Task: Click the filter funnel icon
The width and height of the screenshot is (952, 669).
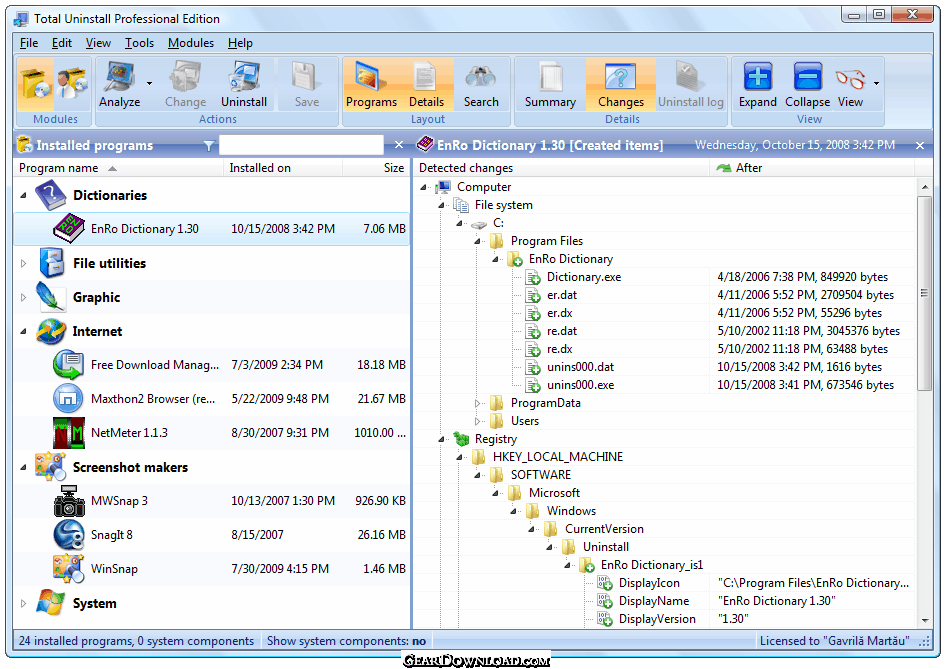Action: pyautogui.click(x=209, y=146)
